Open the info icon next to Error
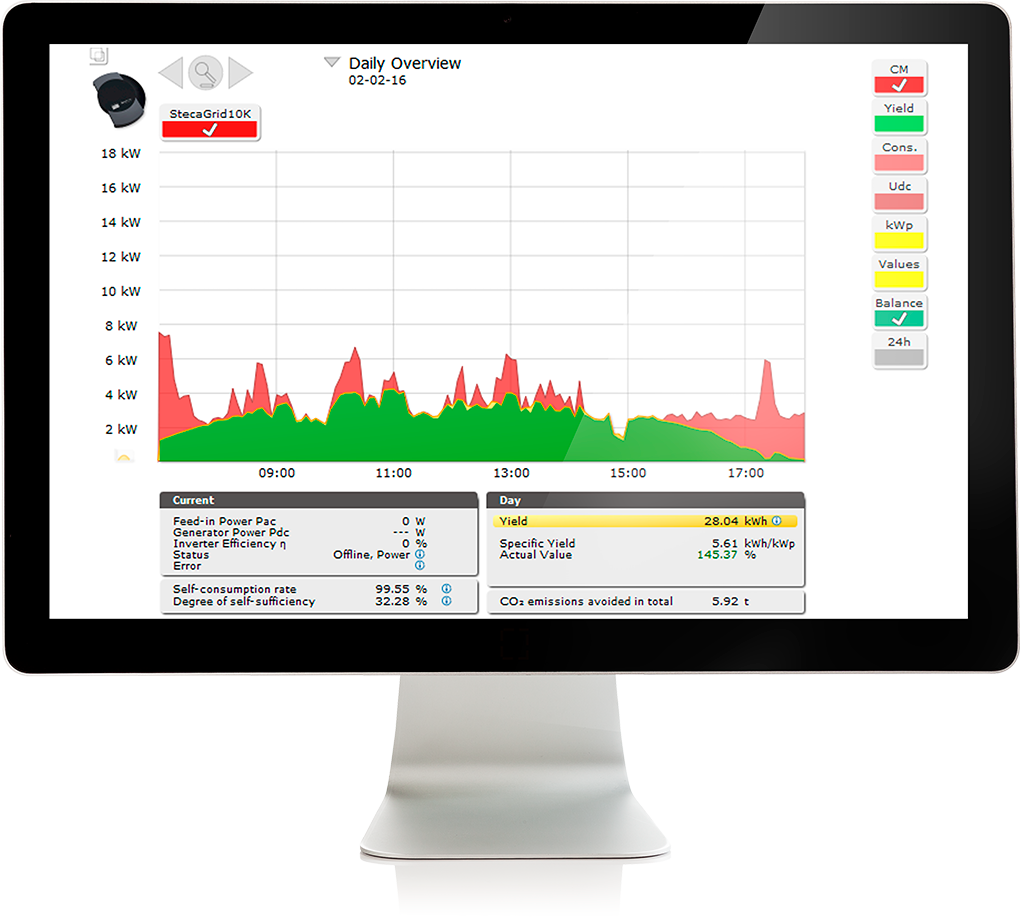 click(x=420, y=566)
